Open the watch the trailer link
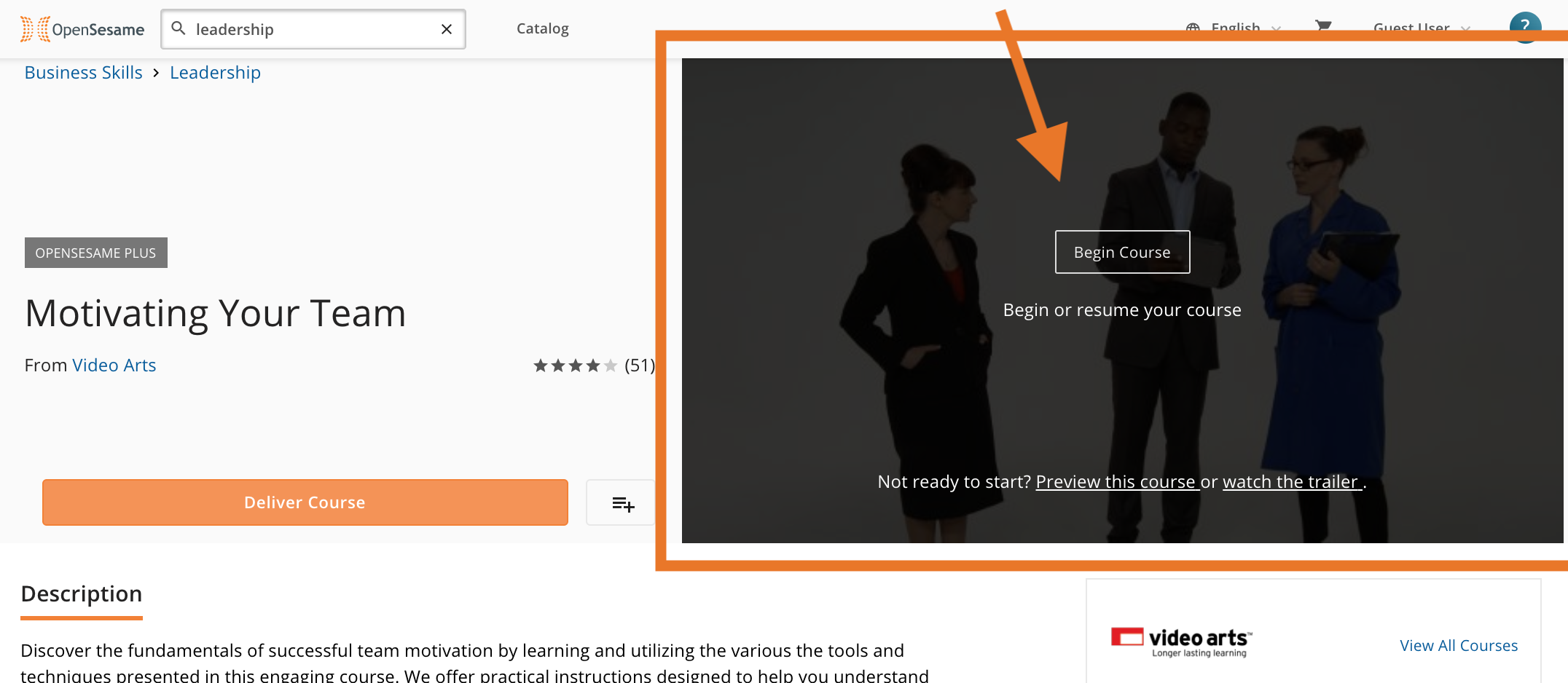Screen dimensions: 1568x683 (x=1291, y=481)
